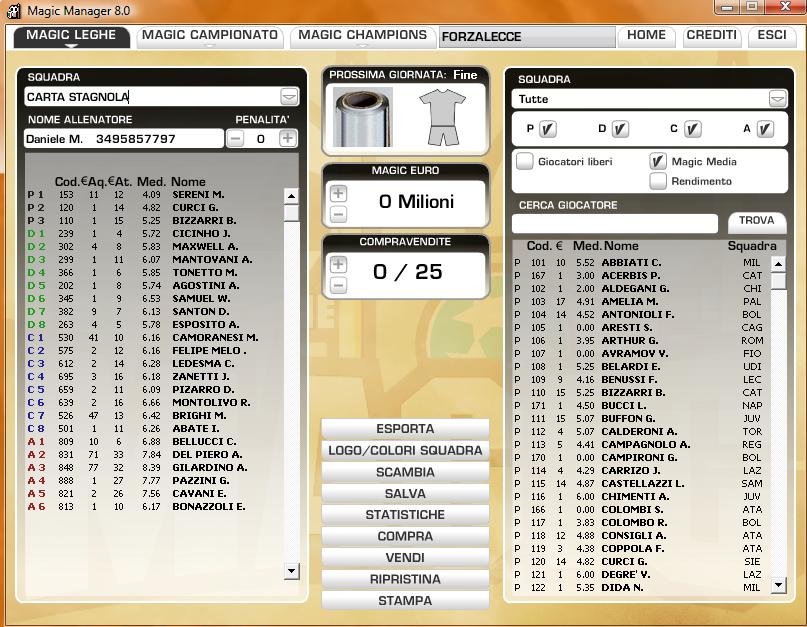This screenshot has width=807, height=627.
Task: Close the Magic Manager window
Action: pyautogui.click(x=785, y=7)
